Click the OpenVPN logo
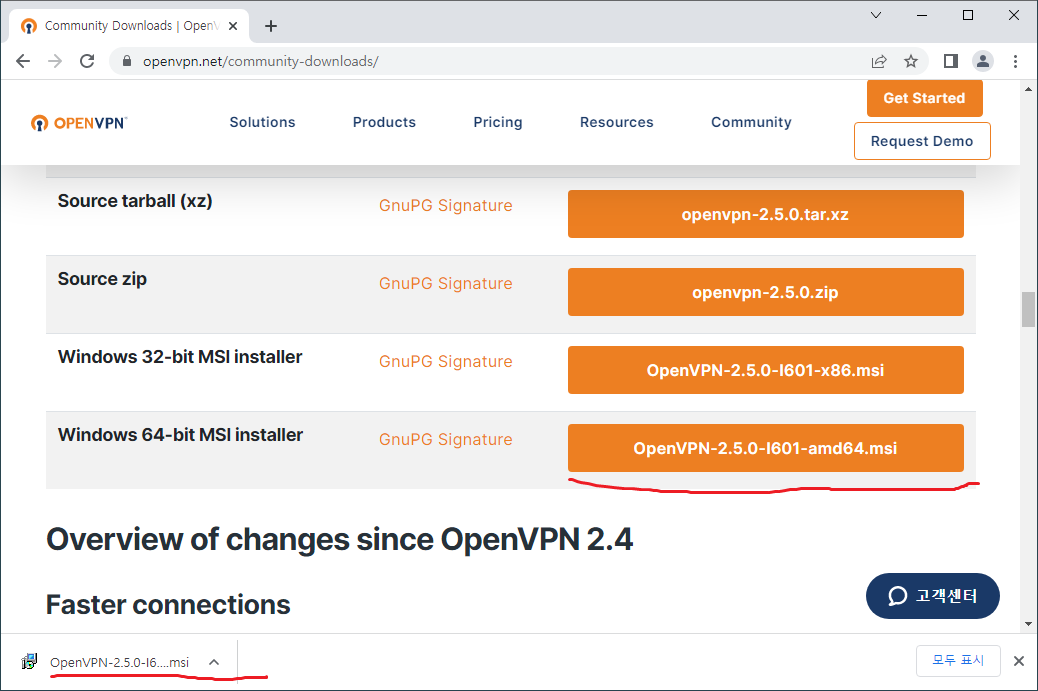The image size is (1038, 691). [x=79, y=123]
